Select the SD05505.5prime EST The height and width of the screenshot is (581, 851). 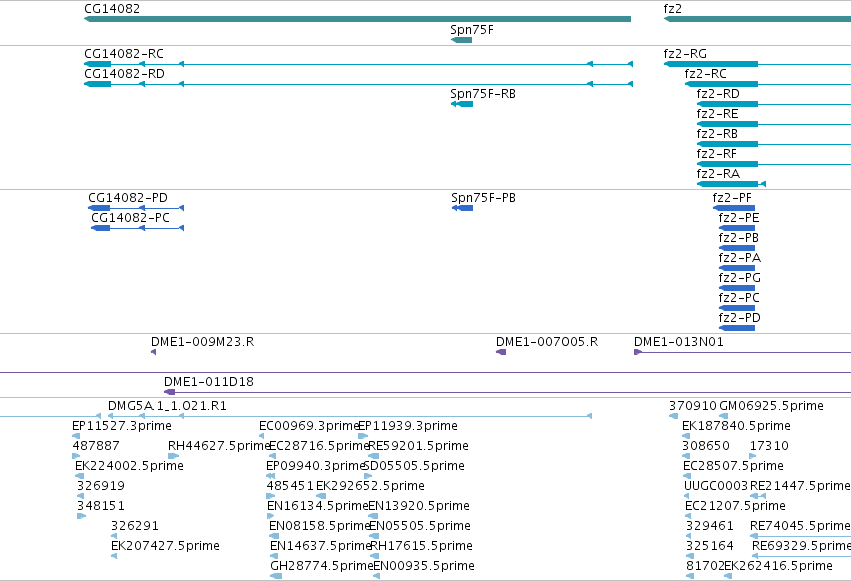(368, 476)
